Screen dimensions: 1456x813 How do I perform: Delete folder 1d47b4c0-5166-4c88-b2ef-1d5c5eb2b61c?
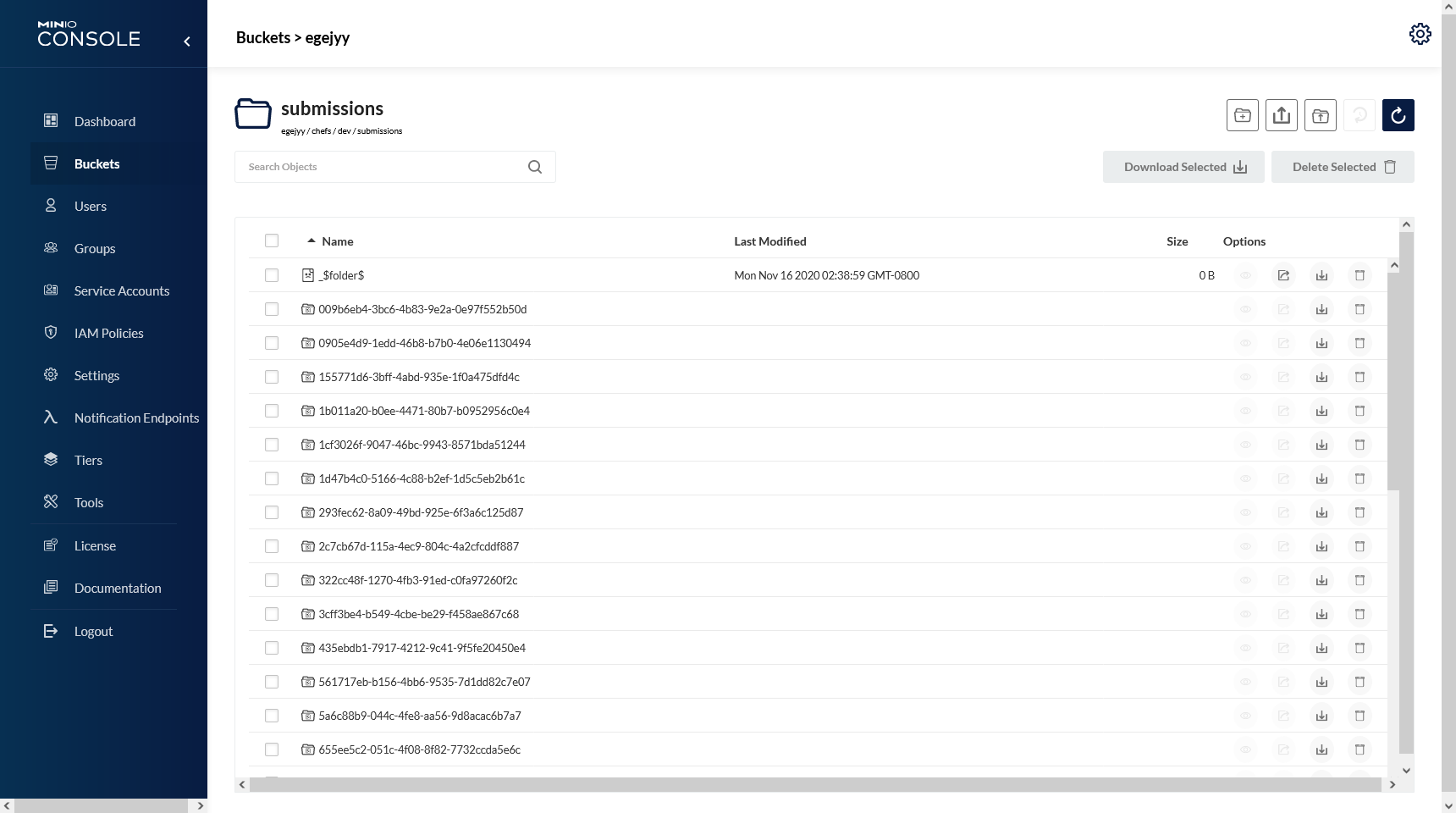coord(1359,478)
